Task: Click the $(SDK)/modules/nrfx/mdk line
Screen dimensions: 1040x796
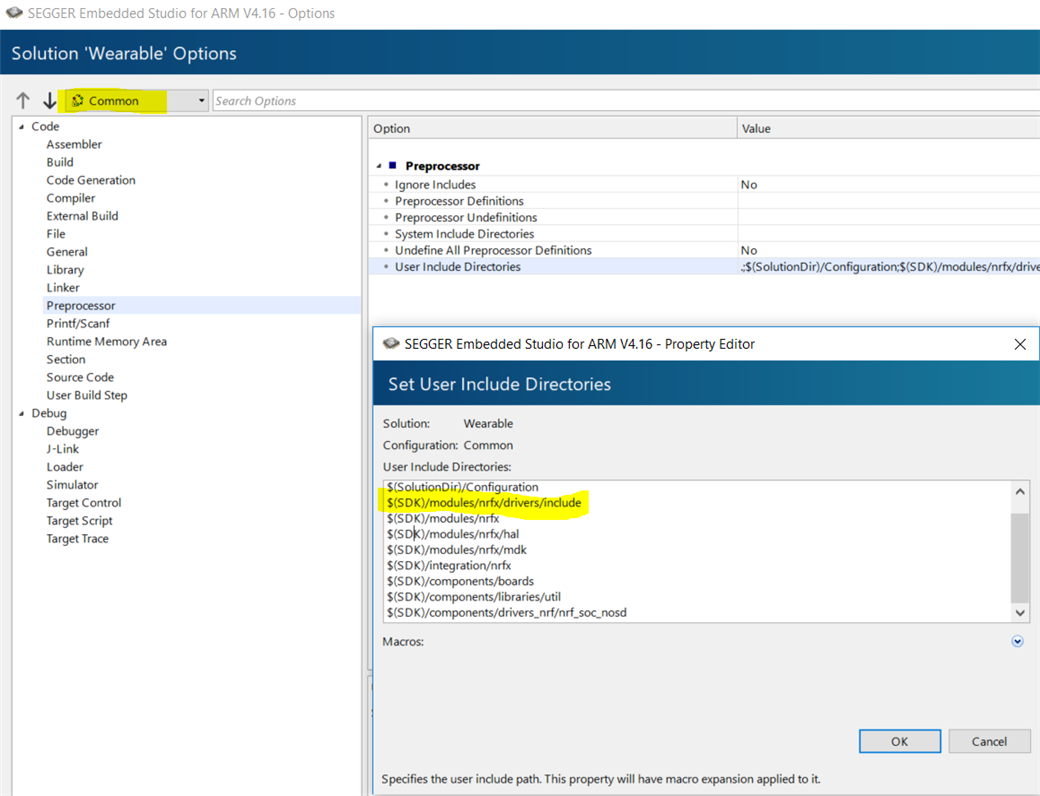Action: pyautogui.click(x=457, y=550)
